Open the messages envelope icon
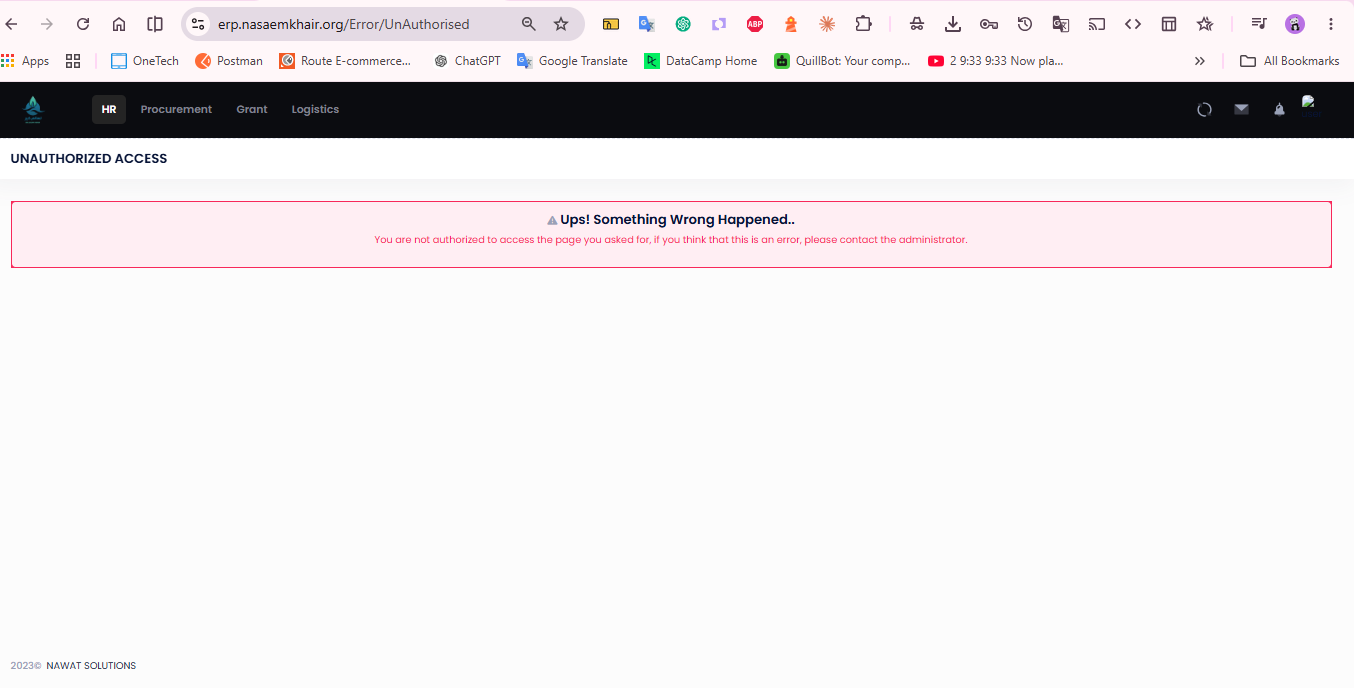Viewport: 1354px width, 688px height. click(1241, 109)
